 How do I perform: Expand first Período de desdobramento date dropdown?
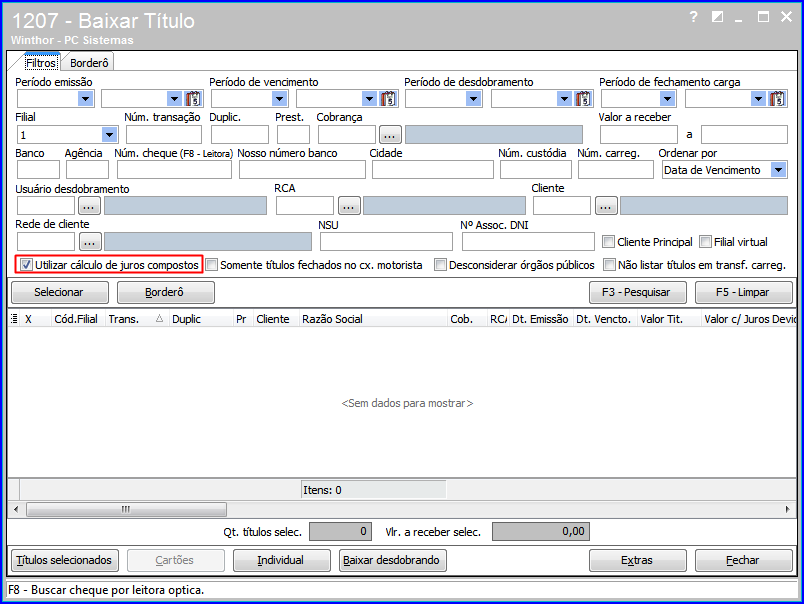pos(473,98)
